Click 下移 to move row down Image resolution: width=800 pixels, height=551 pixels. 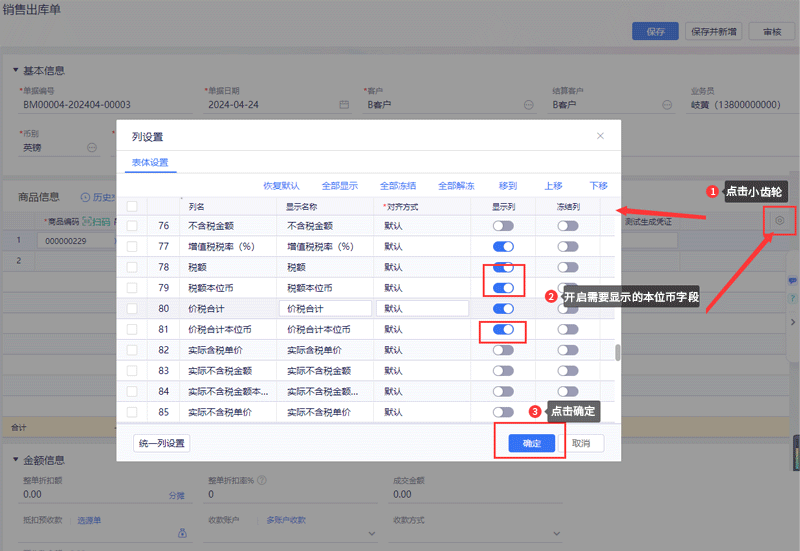[x=598, y=186]
